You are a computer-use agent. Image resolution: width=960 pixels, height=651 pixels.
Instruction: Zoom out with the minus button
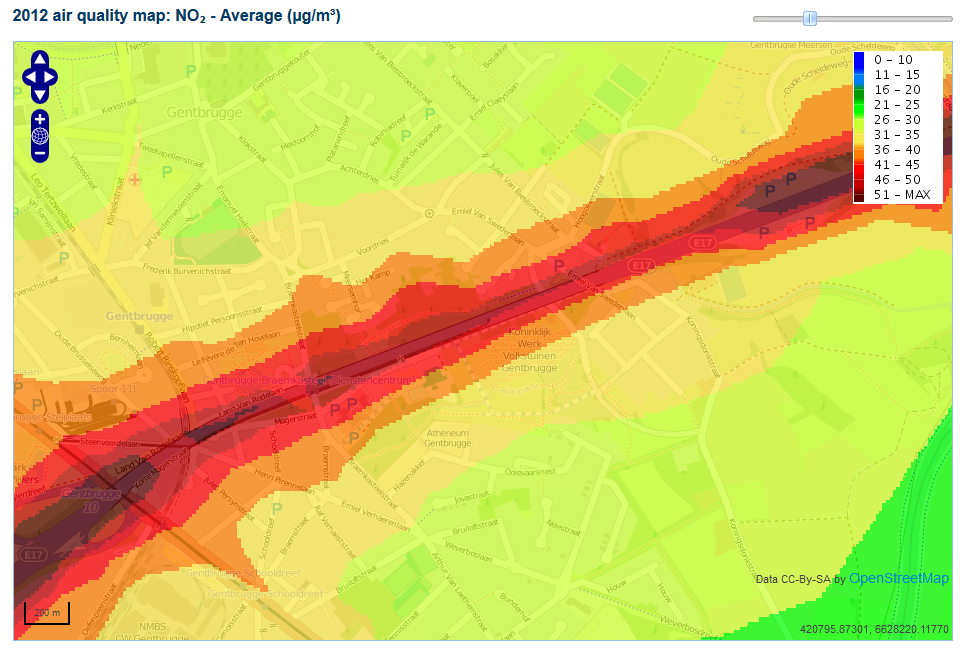(40, 154)
